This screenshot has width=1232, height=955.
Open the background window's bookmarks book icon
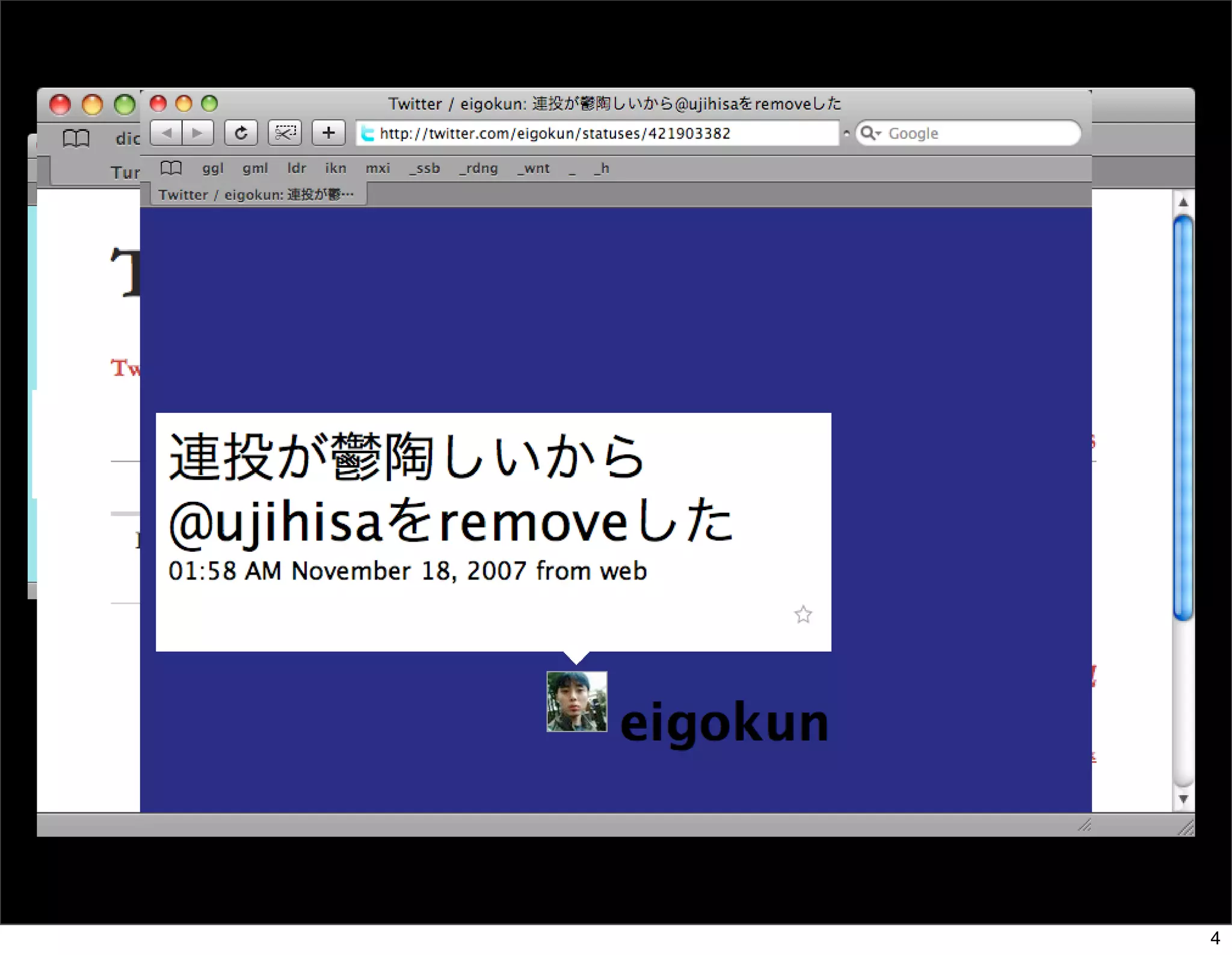[x=76, y=138]
